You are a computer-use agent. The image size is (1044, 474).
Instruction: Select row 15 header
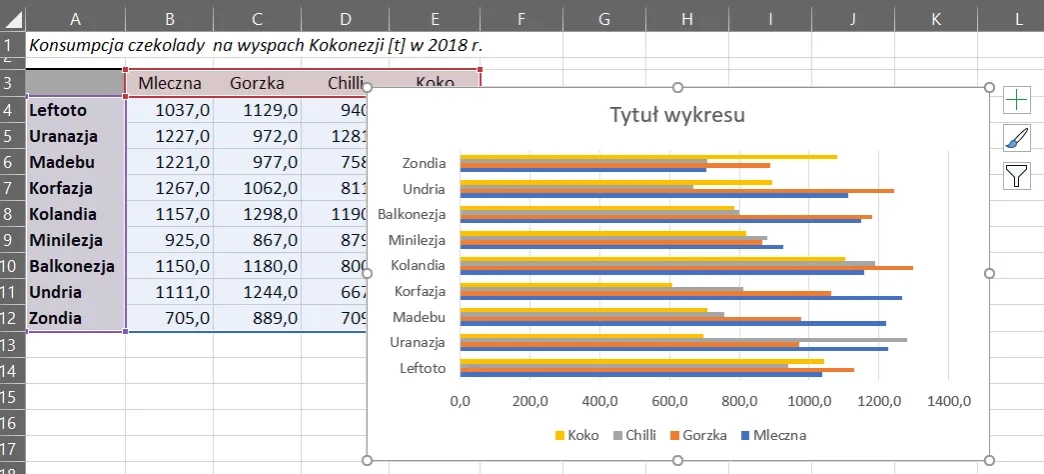[x=11, y=397]
